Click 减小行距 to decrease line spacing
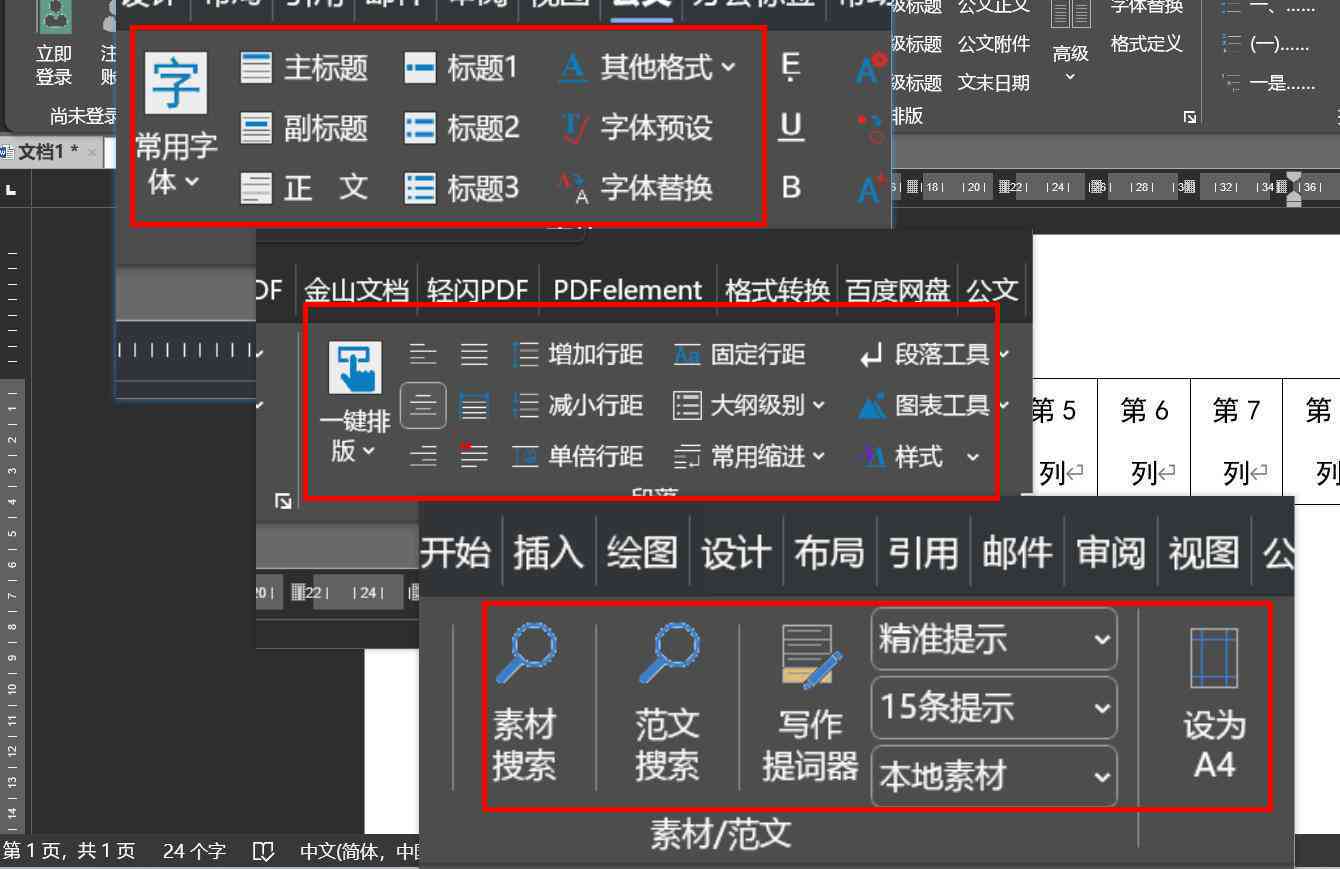The height and width of the screenshot is (869, 1340). (x=577, y=405)
